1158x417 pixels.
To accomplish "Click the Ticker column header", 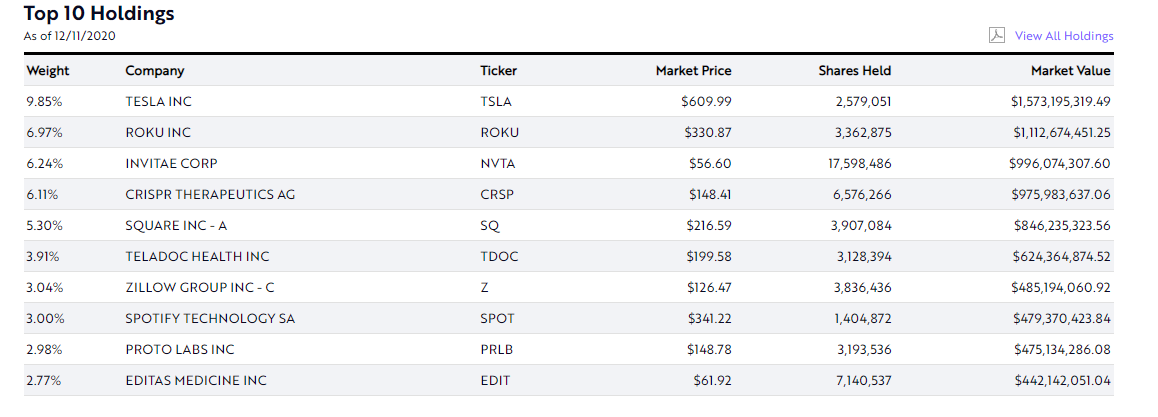I will [499, 71].
